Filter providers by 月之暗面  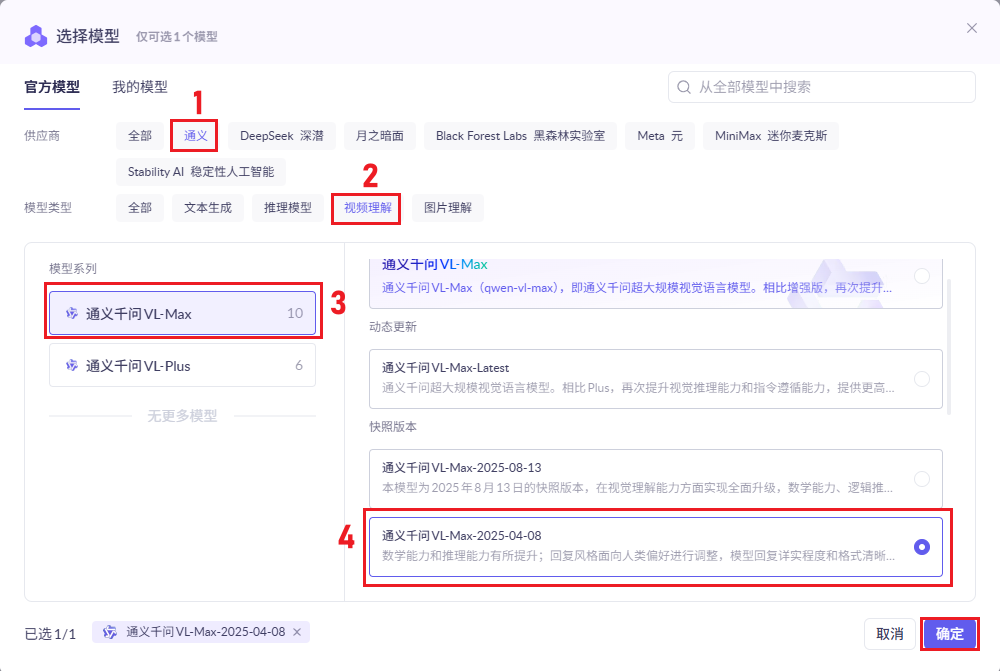[x=379, y=135]
